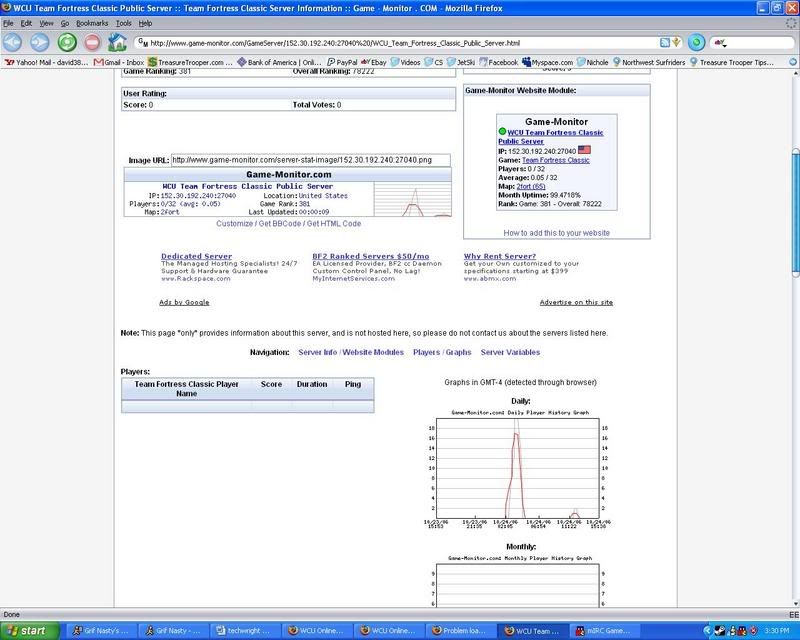
Task: Open the Bookmarks menu
Action: (92, 22)
